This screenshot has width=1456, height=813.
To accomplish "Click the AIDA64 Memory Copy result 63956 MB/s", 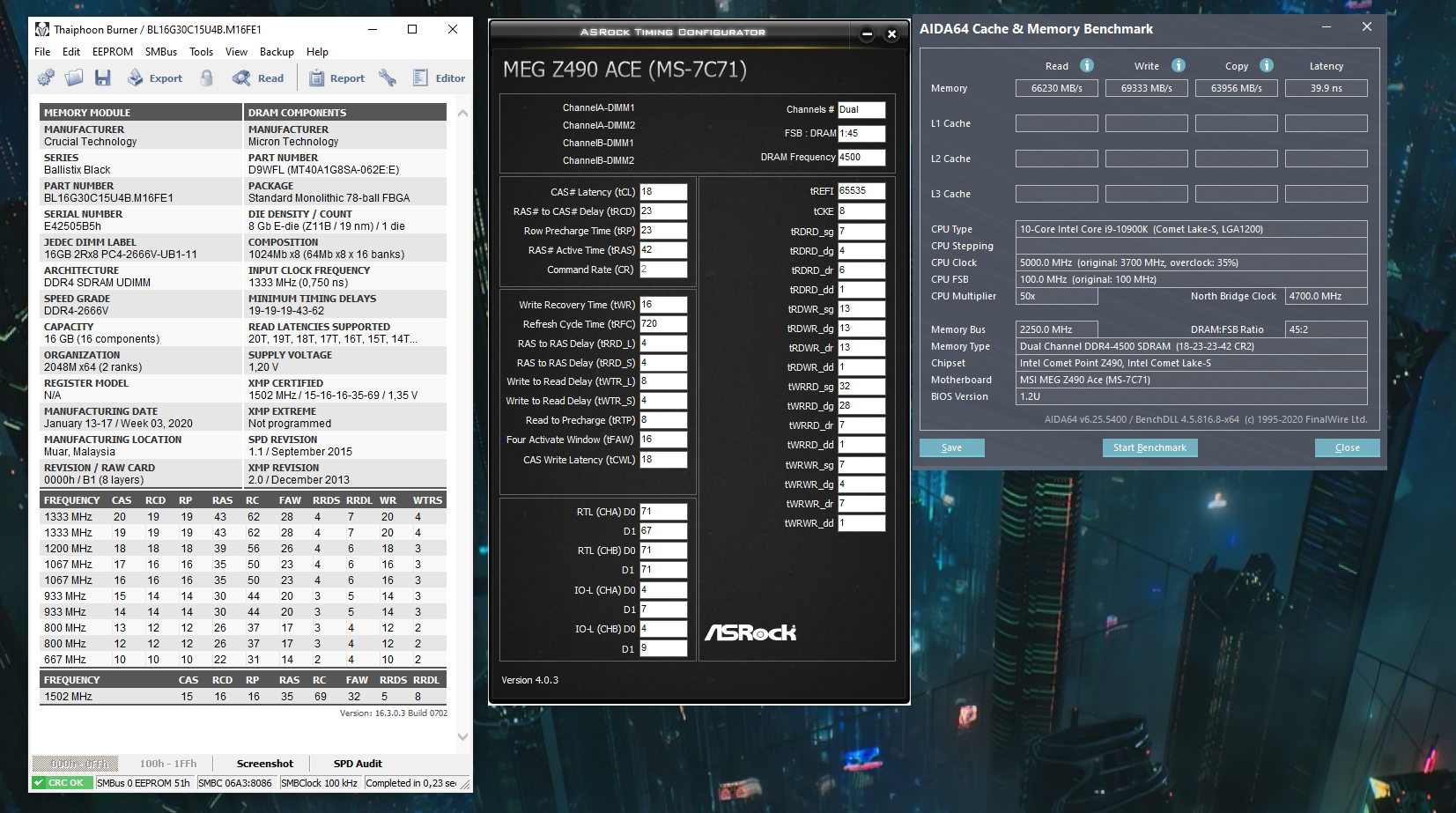I will pyautogui.click(x=1237, y=88).
